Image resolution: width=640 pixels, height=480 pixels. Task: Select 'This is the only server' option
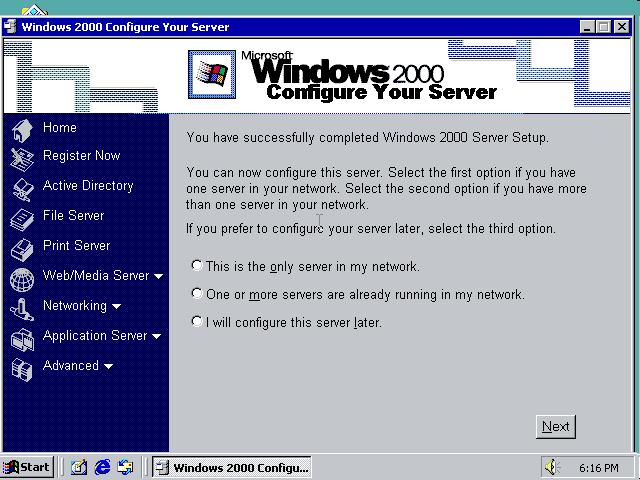click(x=197, y=266)
